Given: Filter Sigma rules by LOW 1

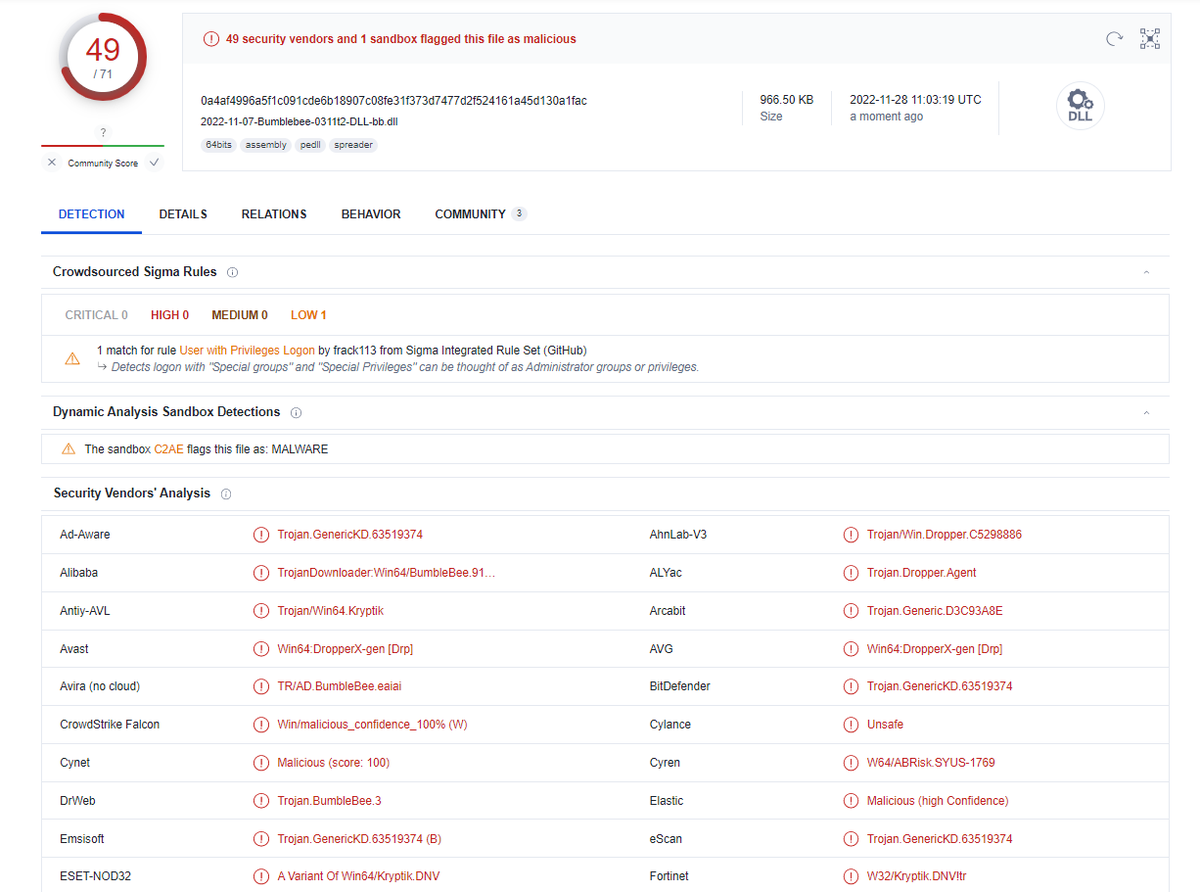Looking at the screenshot, I should [x=308, y=315].
